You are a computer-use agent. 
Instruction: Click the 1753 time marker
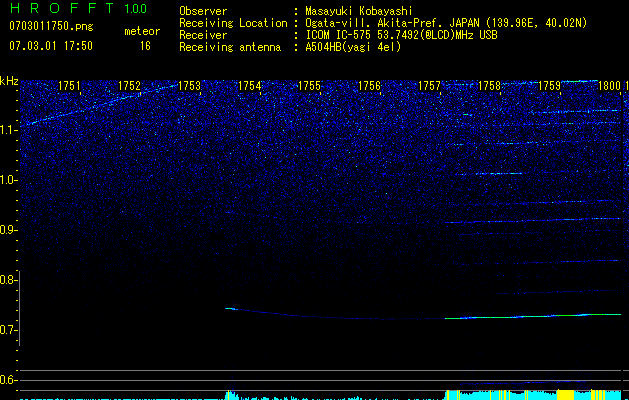[x=189, y=86]
